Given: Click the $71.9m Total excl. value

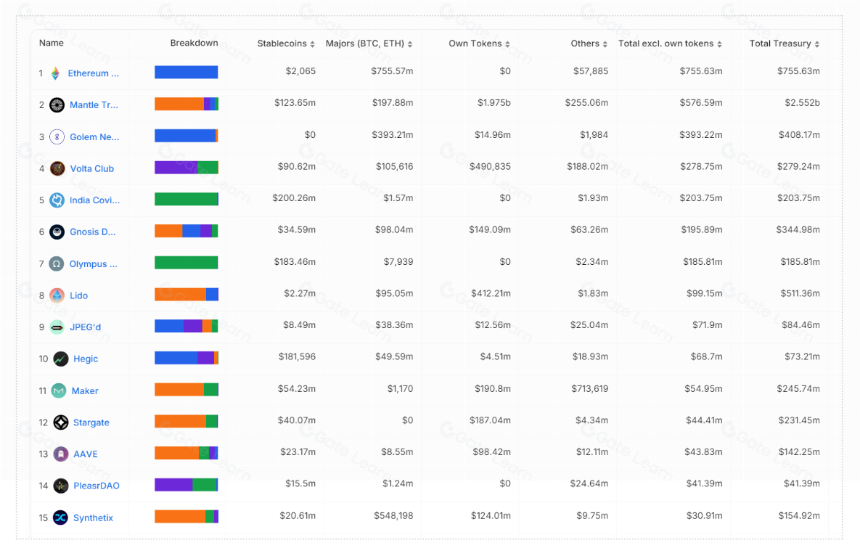Looking at the screenshot, I should pos(707,325).
